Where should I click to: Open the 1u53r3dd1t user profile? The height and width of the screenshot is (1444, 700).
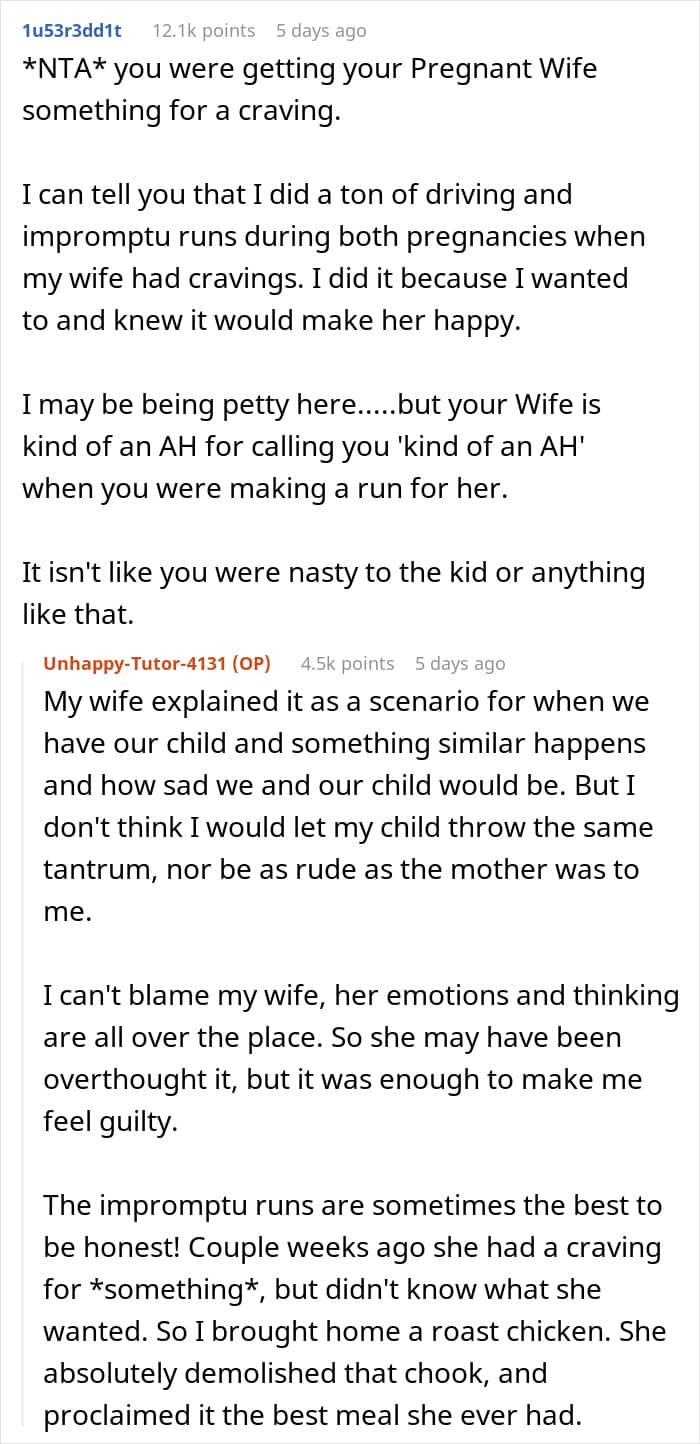(x=72, y=31)
